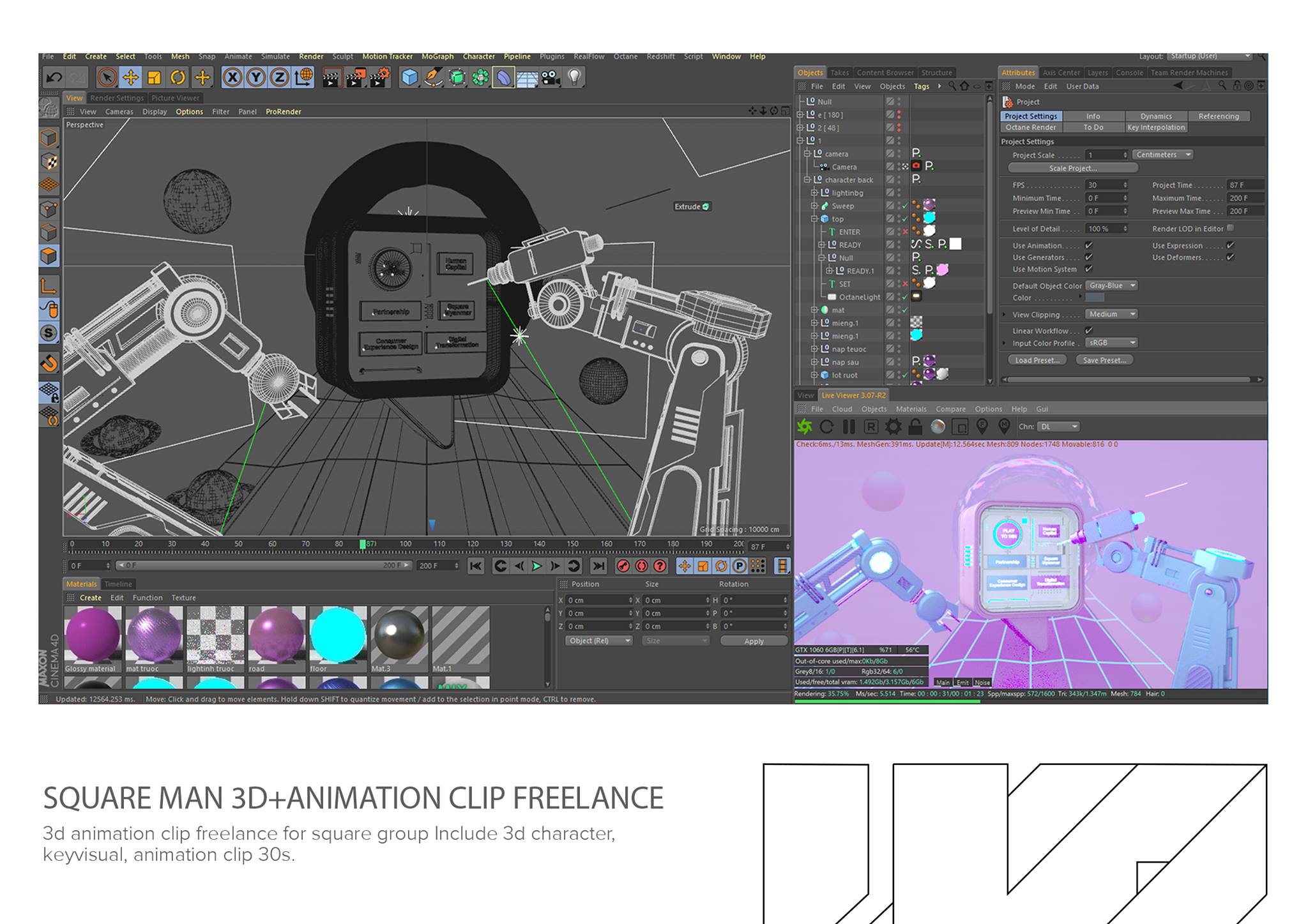Image resolution: width=1308 pixels, height=924 pixels.
Task: Click the Record active objects keyframe button
Action: (x=623, y=566)
